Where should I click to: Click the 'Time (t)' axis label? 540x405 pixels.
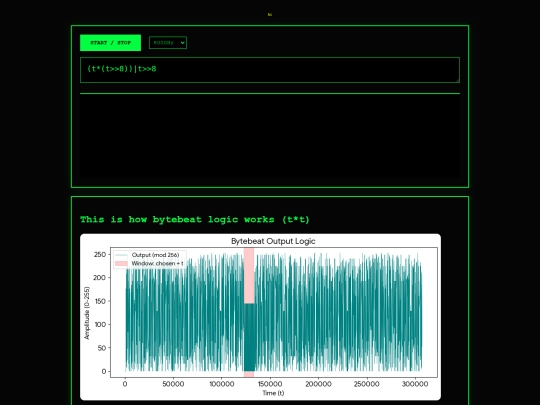click(273, 393)
